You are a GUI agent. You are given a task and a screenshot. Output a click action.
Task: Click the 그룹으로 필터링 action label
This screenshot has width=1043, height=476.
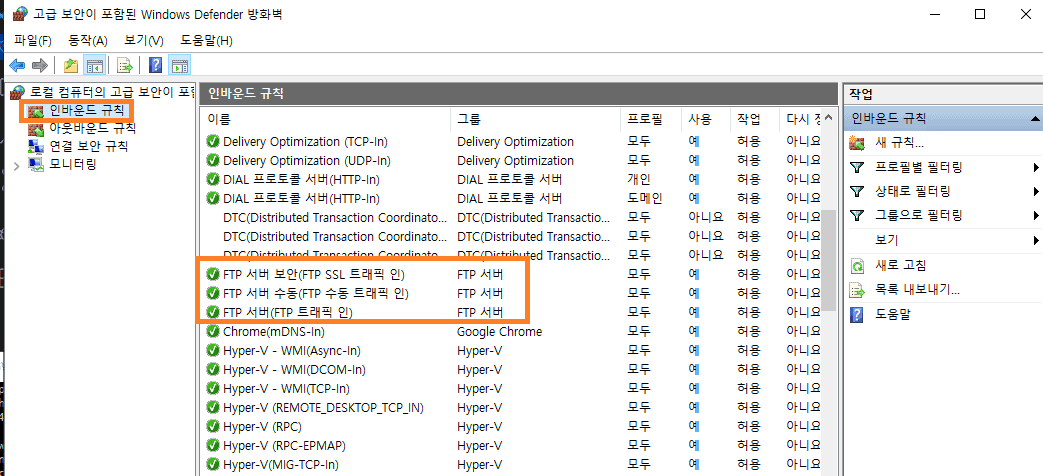tap(919, 215)
